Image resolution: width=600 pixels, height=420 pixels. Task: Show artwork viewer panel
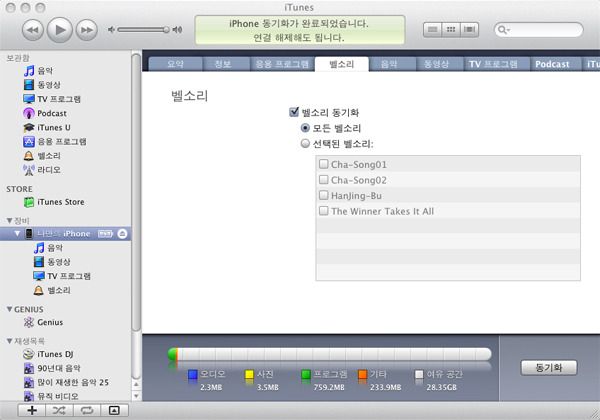[x=114, y=410]
